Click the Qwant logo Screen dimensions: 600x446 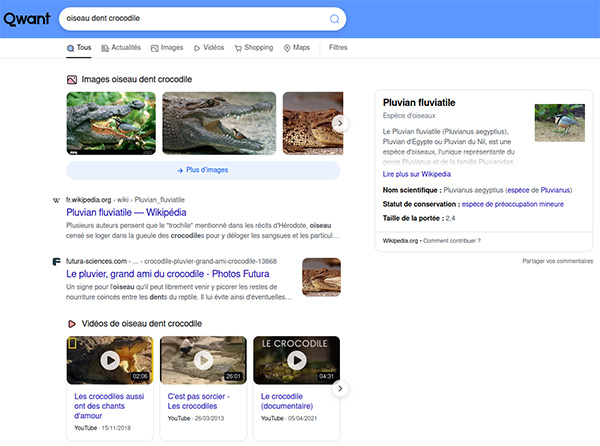[x=27, y=19]
